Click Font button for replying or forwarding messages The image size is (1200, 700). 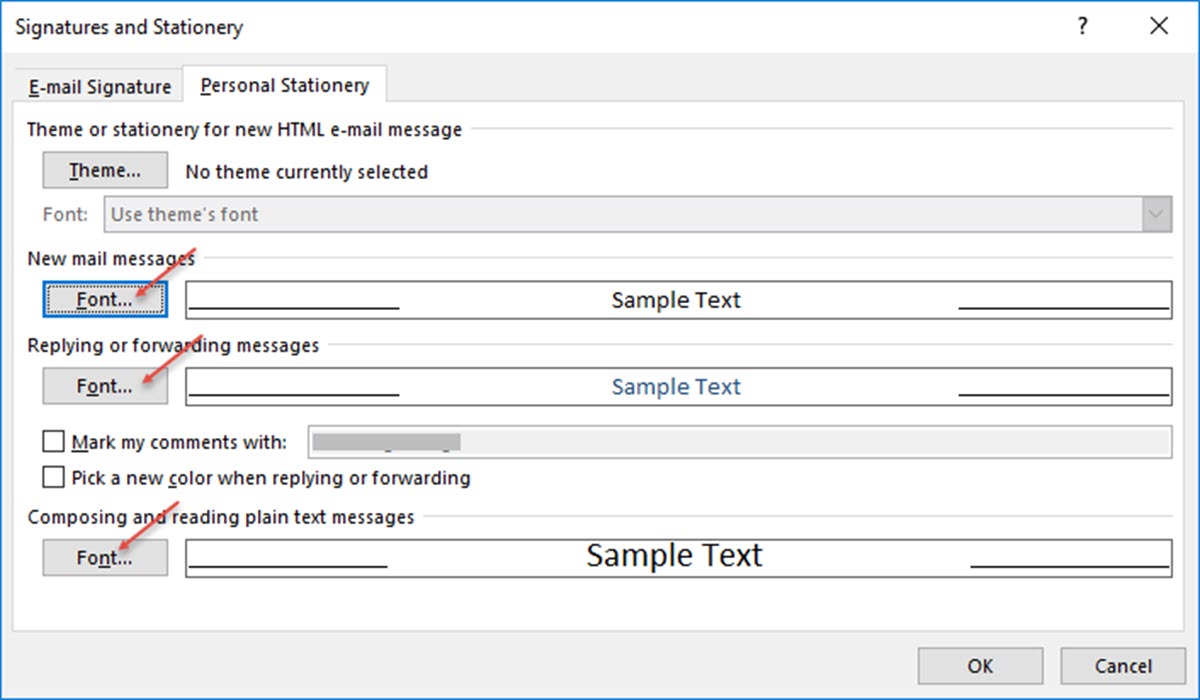[x=104, y=386]
